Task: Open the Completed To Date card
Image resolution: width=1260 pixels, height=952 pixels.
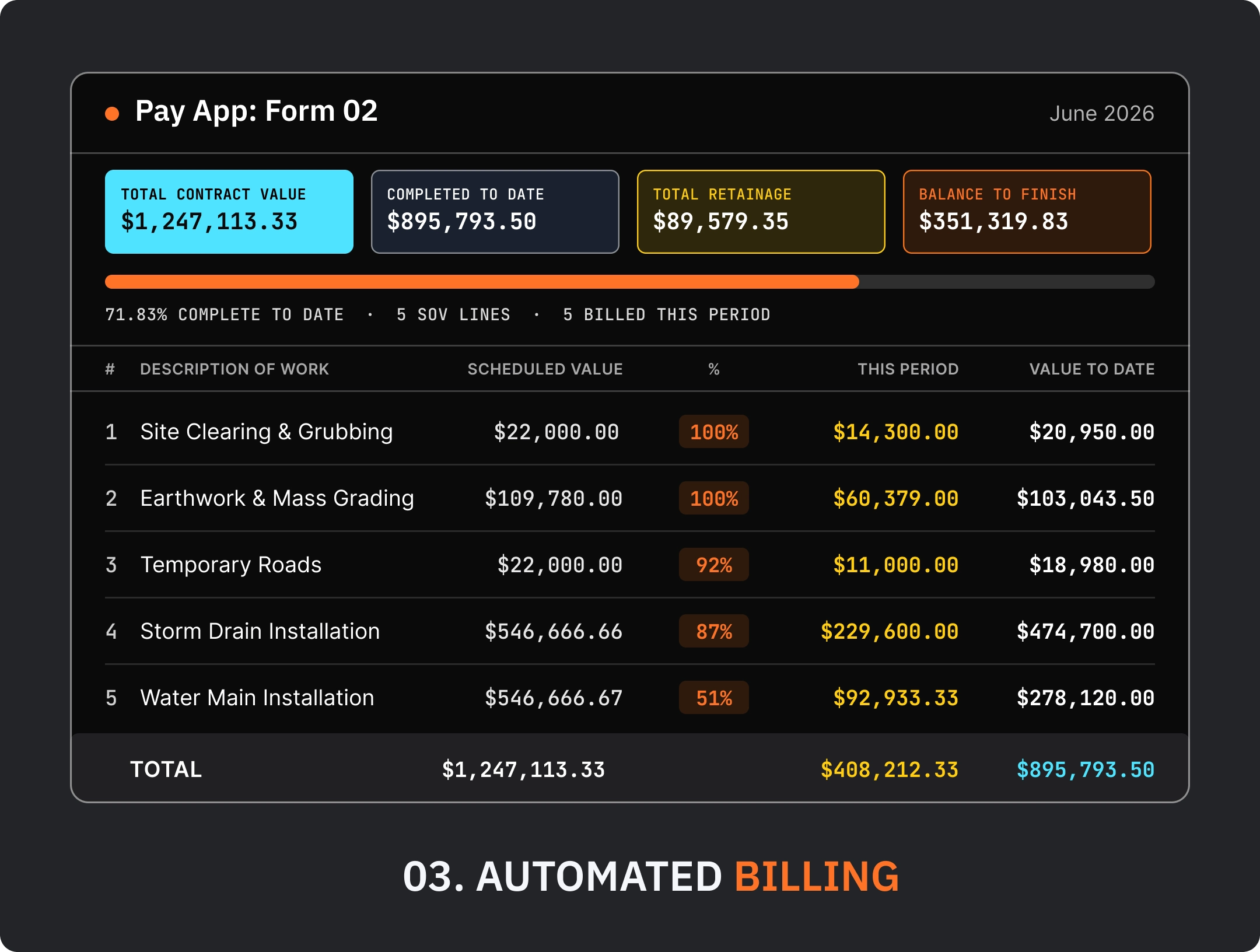Action: [x=495, y=212]
